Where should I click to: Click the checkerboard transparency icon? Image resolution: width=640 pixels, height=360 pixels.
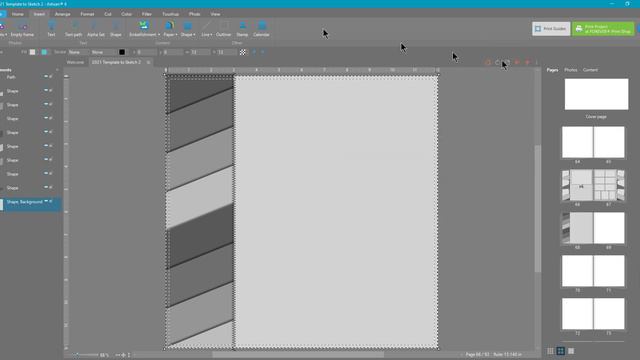[x=243, y=52]
